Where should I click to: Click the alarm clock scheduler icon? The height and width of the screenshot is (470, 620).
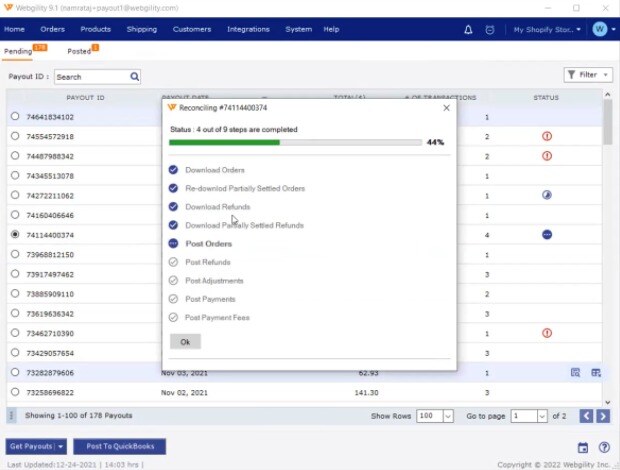pyautogui.click(x=490, y=30)
